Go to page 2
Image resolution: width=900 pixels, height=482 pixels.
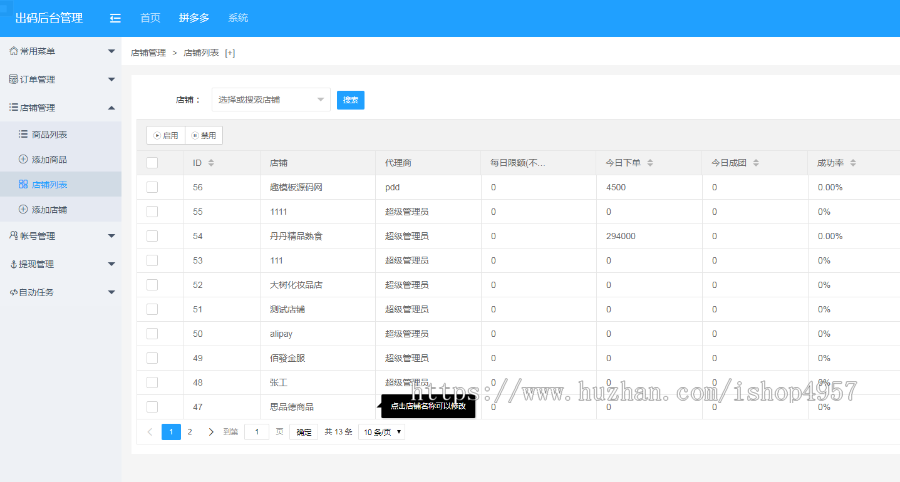[190, 432]
